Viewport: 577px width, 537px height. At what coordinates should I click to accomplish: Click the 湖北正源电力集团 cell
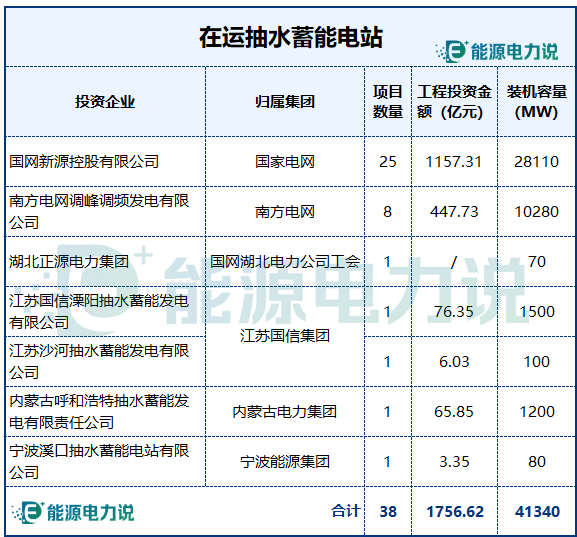(x=105, y=262)
